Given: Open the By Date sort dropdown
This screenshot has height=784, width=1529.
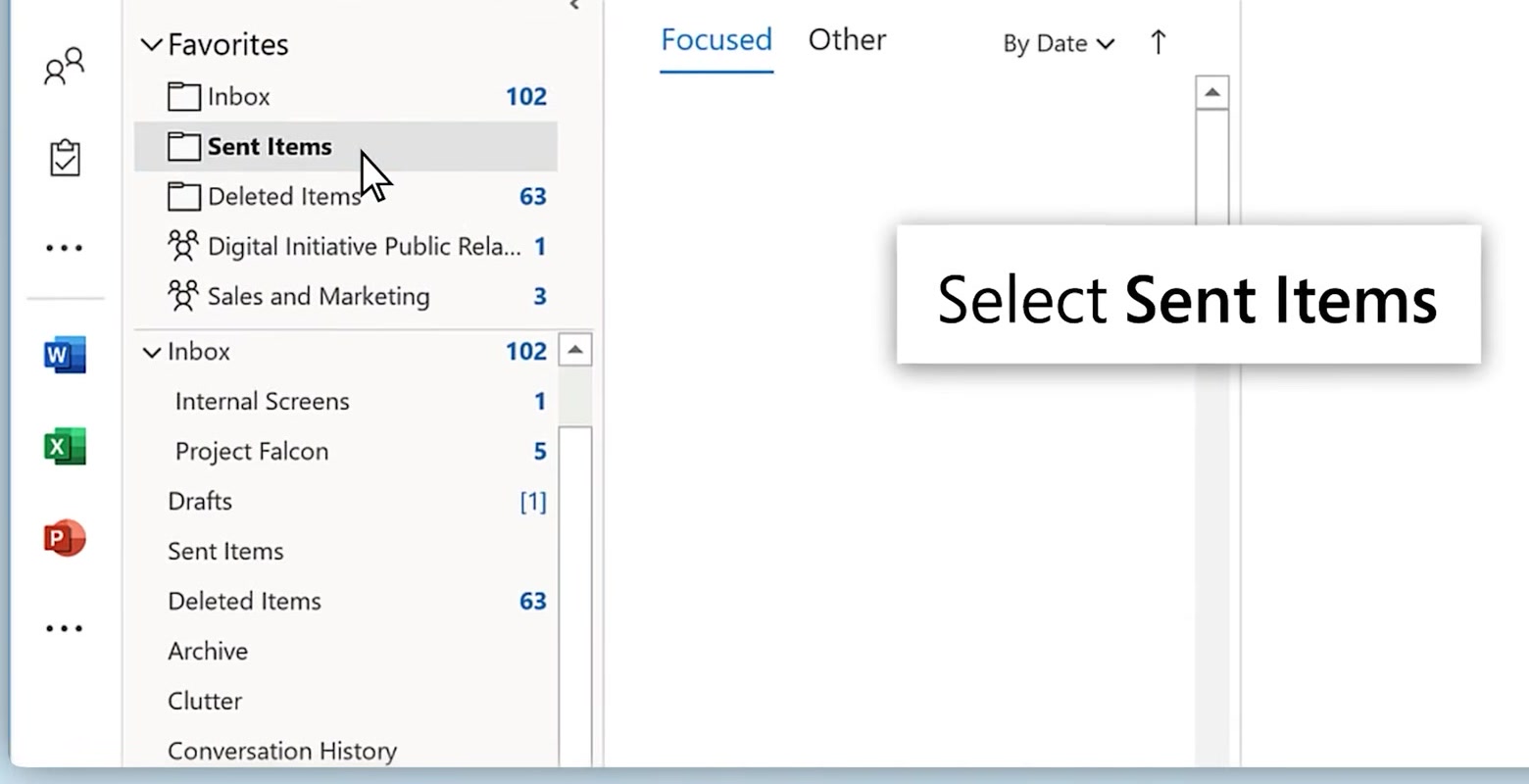Looking at the screenshot, I should (1059, 43).
